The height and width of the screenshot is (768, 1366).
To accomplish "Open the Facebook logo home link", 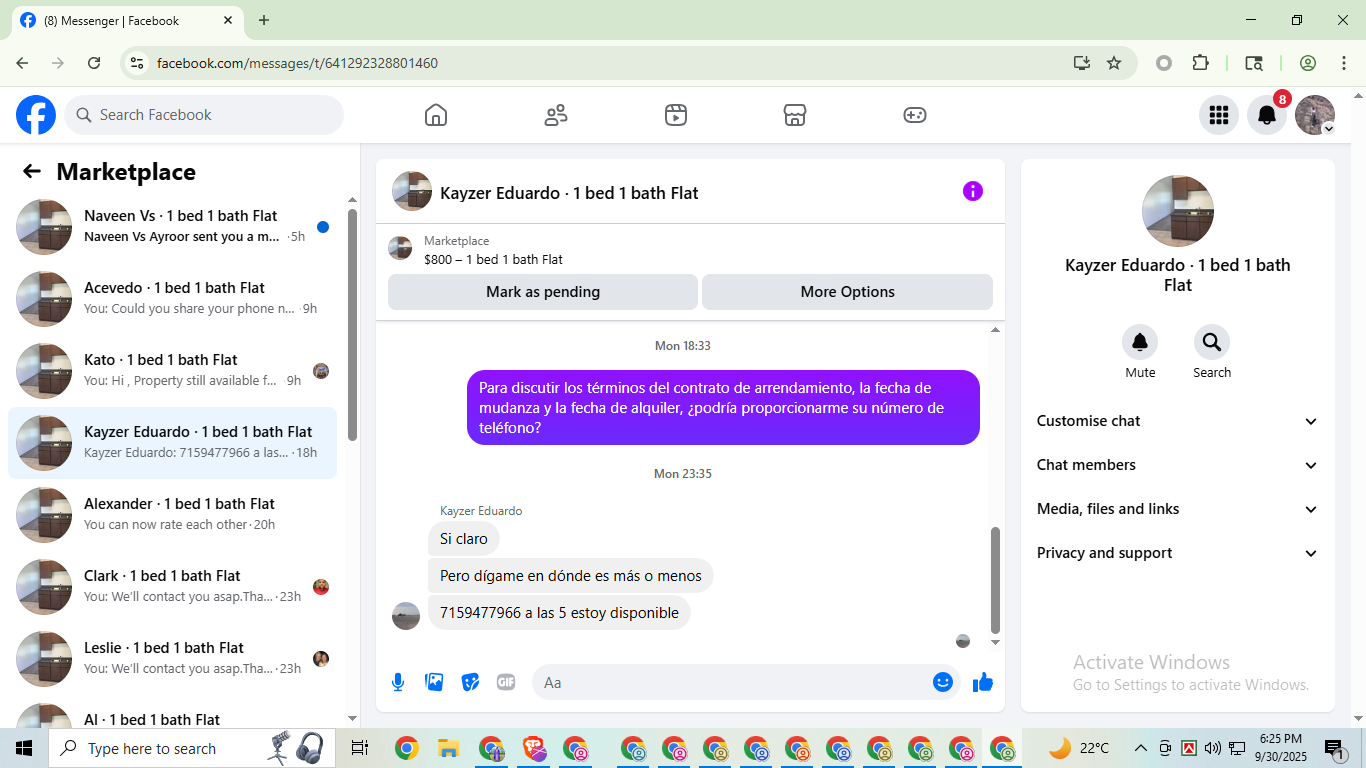I will [36, 115].
